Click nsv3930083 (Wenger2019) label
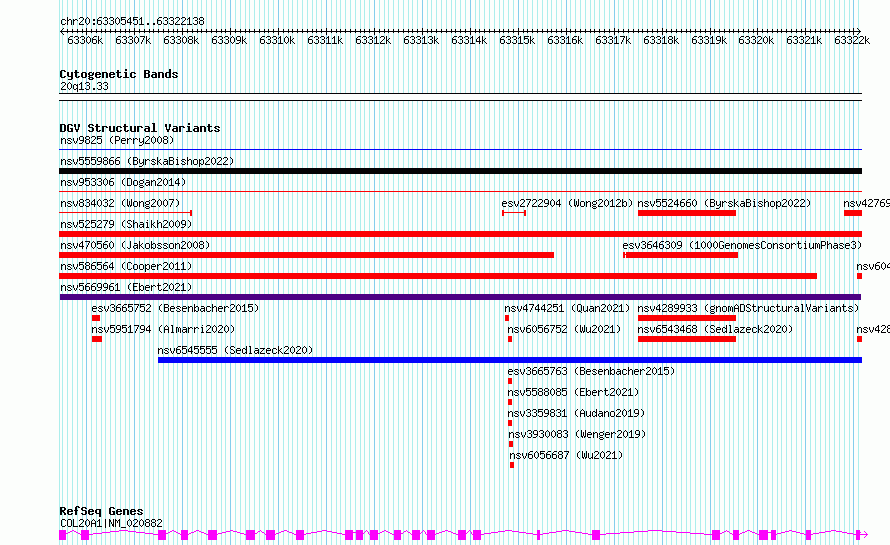Viewport: 890px width, 545px height. click(577, 434)
